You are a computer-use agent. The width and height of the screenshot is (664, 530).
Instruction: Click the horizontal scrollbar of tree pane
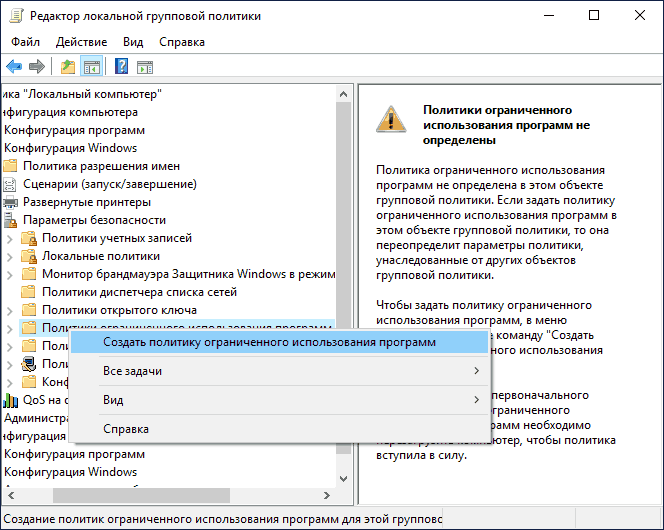(x=140, y=495)
